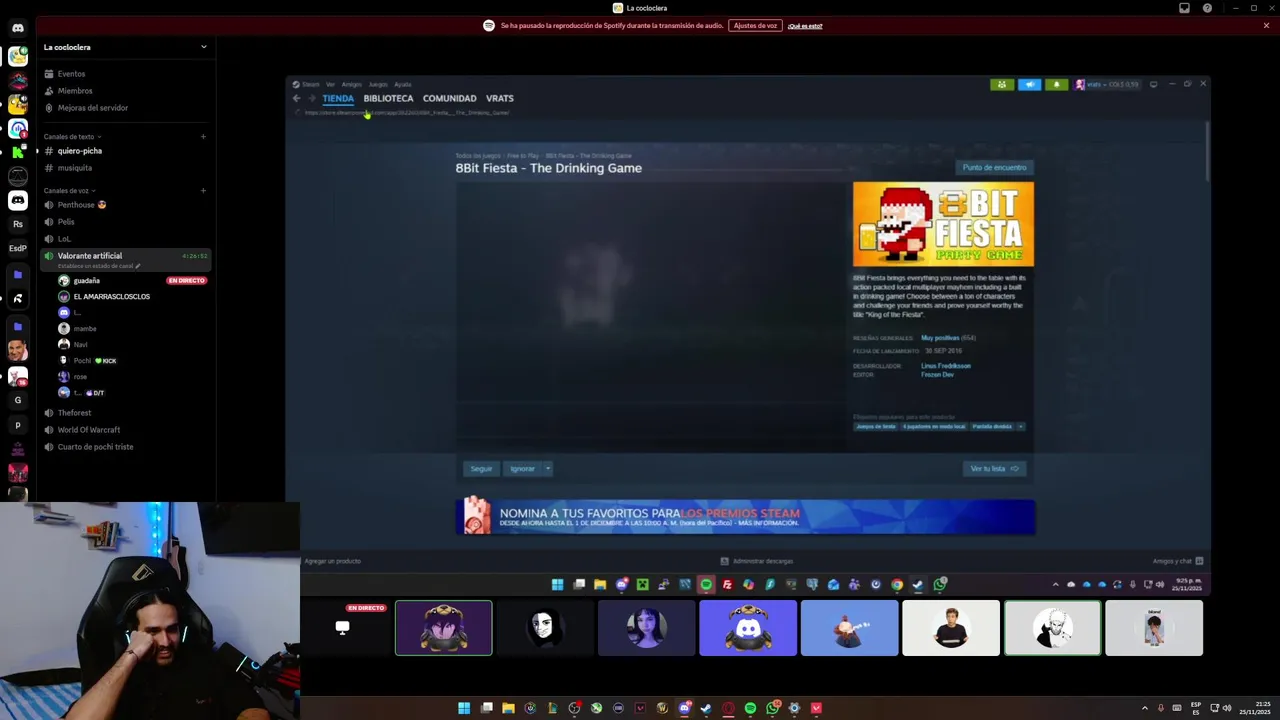Click mambe user in voice list
Image resolution: width=1280 pixels, height=720 pixels.
(85, 329)
